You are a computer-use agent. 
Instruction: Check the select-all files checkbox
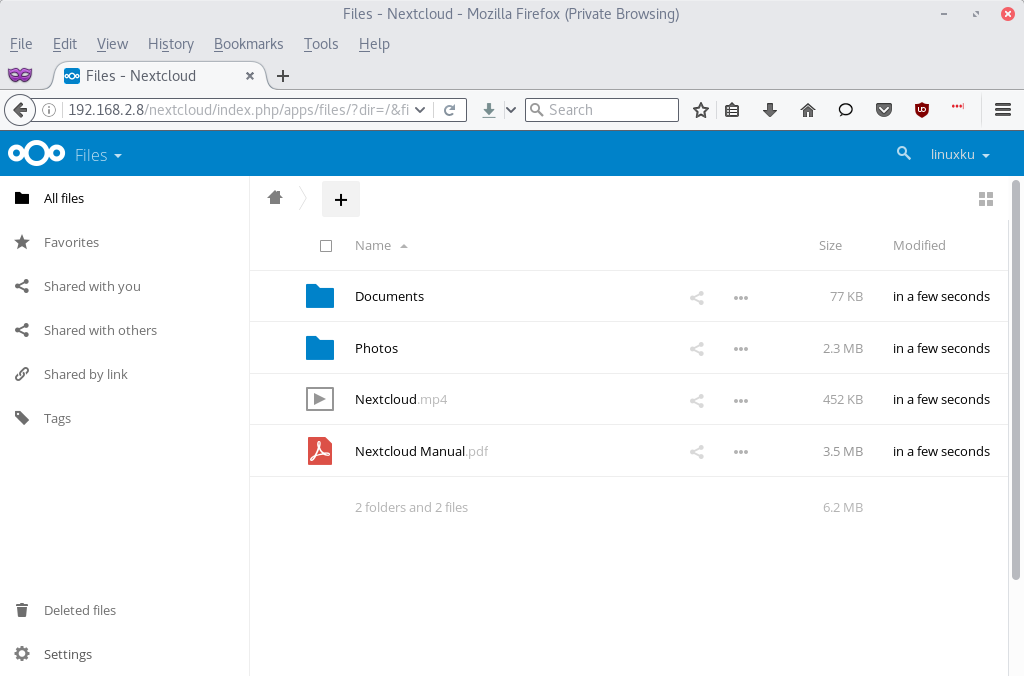pos(326,246)
